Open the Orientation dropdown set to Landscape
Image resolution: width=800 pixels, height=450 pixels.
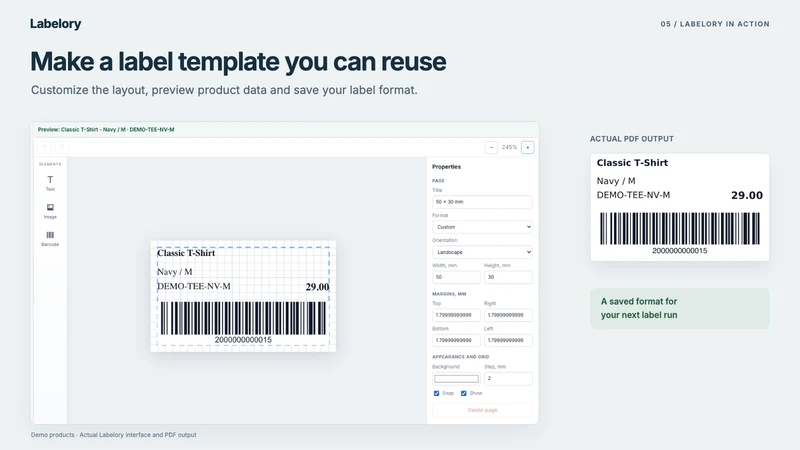482,252
